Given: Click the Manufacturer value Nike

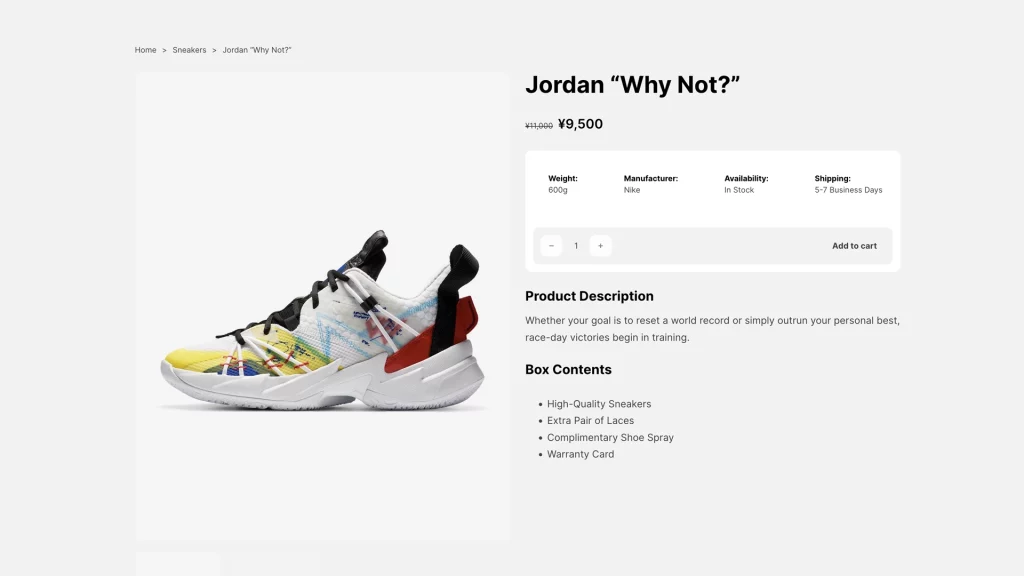Looking at the screenshot, I should (632, 190).
